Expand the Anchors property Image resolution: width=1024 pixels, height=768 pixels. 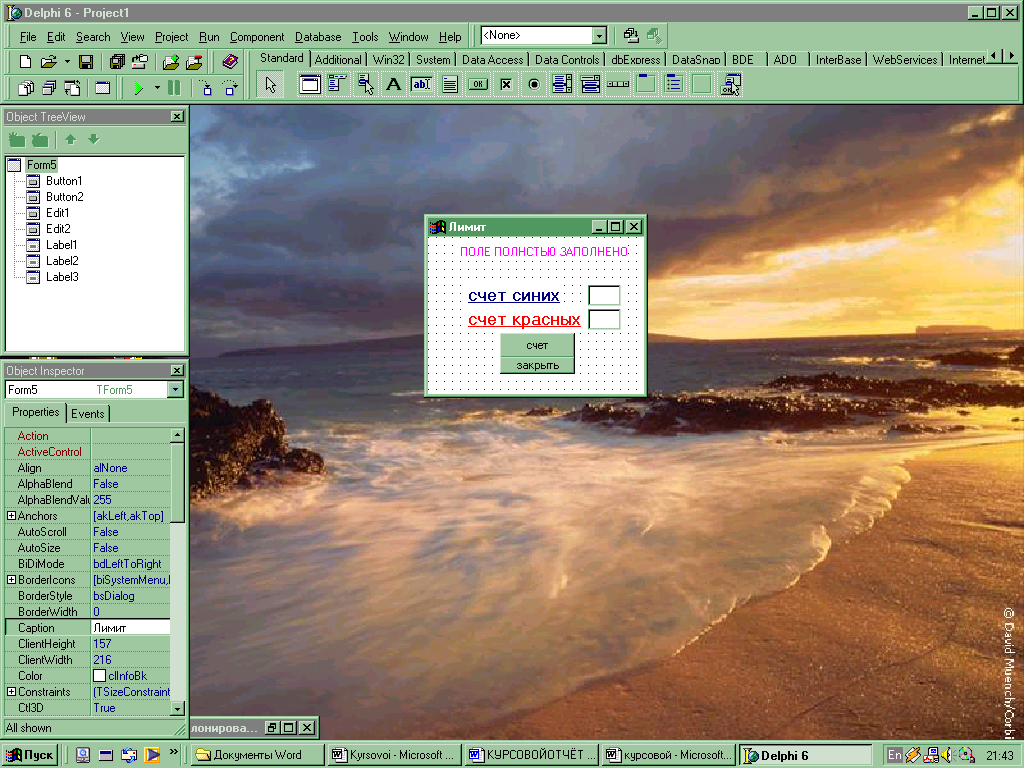[x=11, y=516]
